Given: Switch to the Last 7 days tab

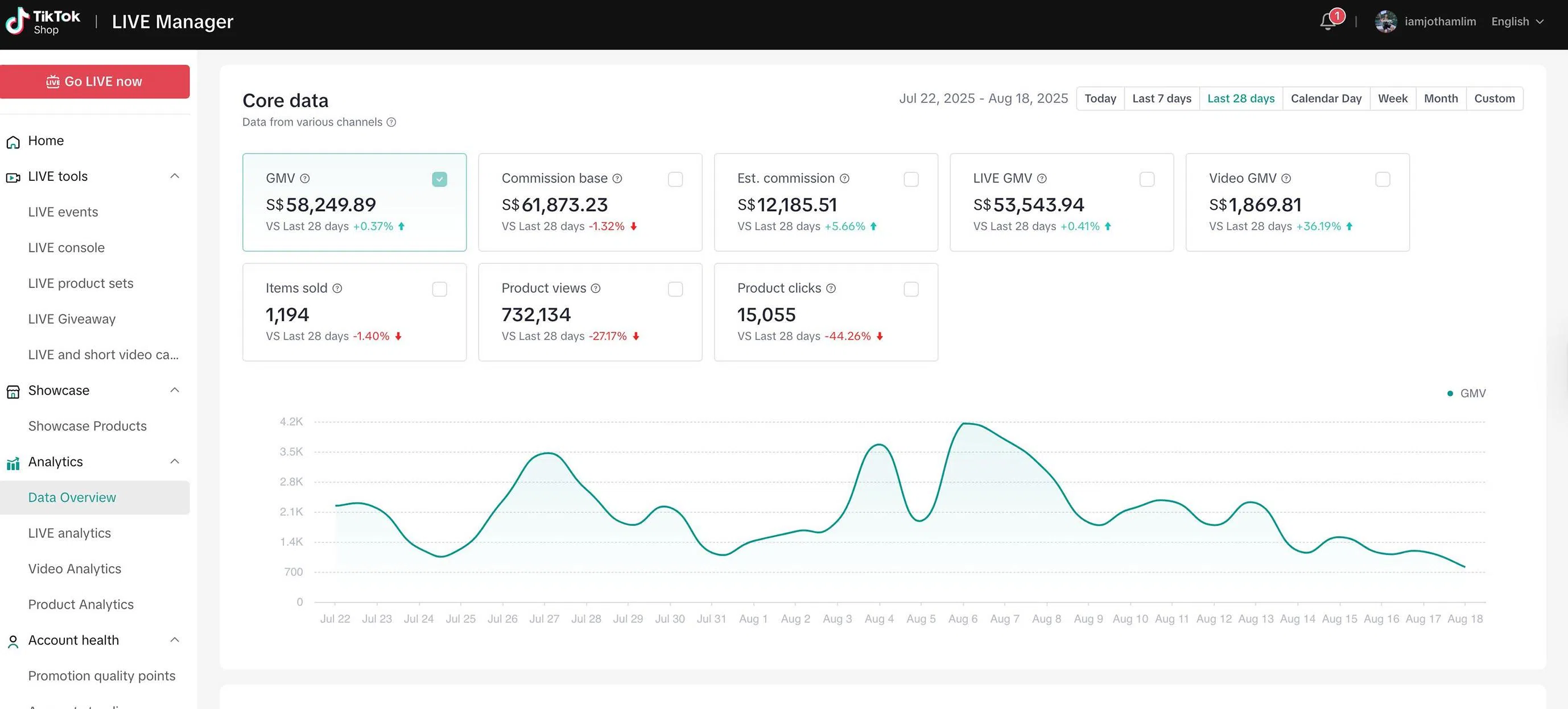Looking at the screenshot, I should coord(1161,98).
